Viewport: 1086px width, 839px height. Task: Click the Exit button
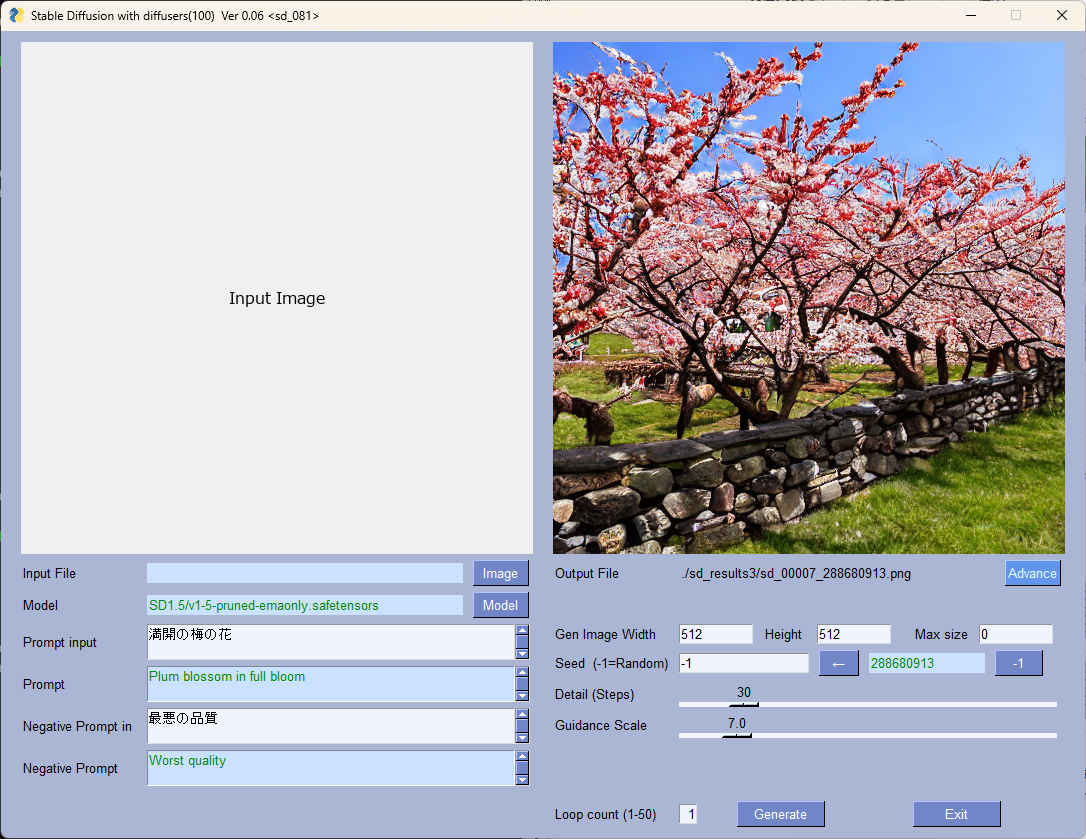[955, 814]
